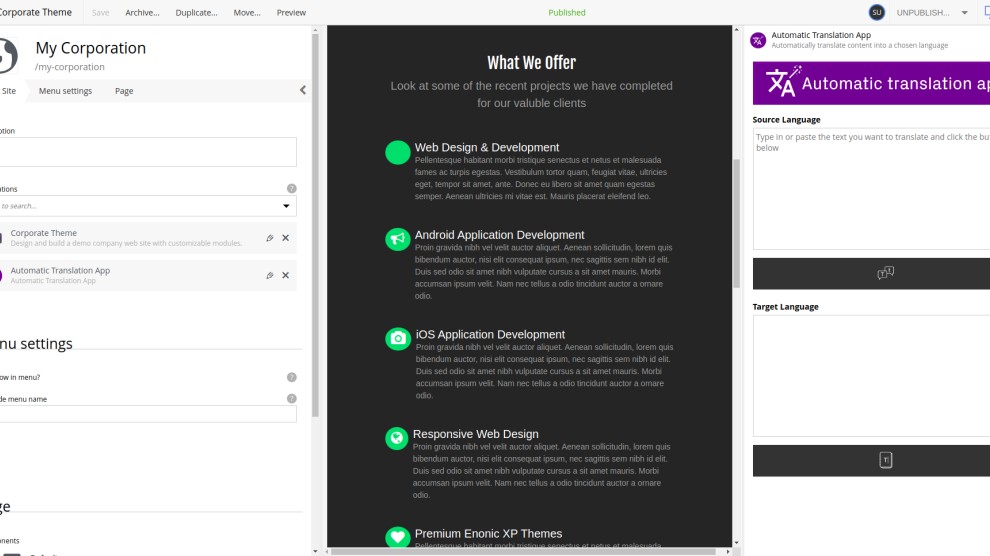This screenshot has width=990, height=556.
Task: Click the Android Application Development megaphone icon
Action: tap(398, 239)
